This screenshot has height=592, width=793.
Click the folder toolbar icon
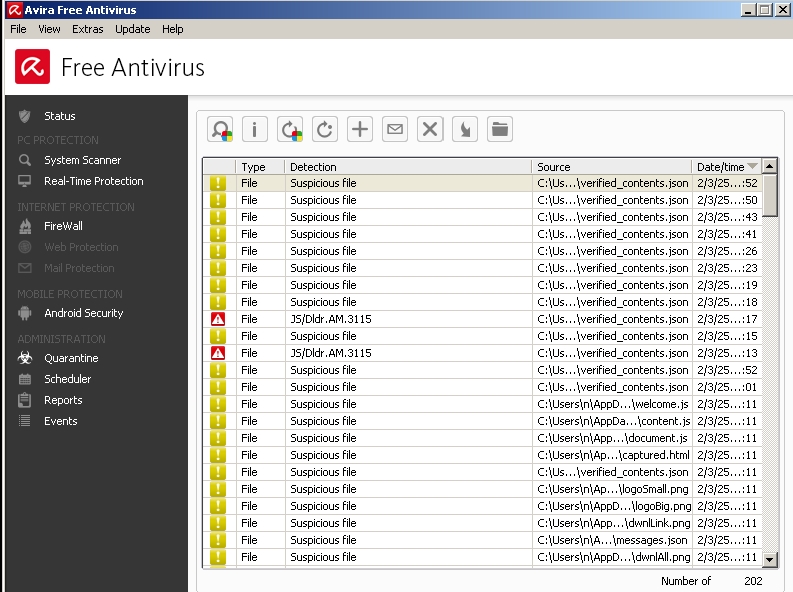point(500,129)
